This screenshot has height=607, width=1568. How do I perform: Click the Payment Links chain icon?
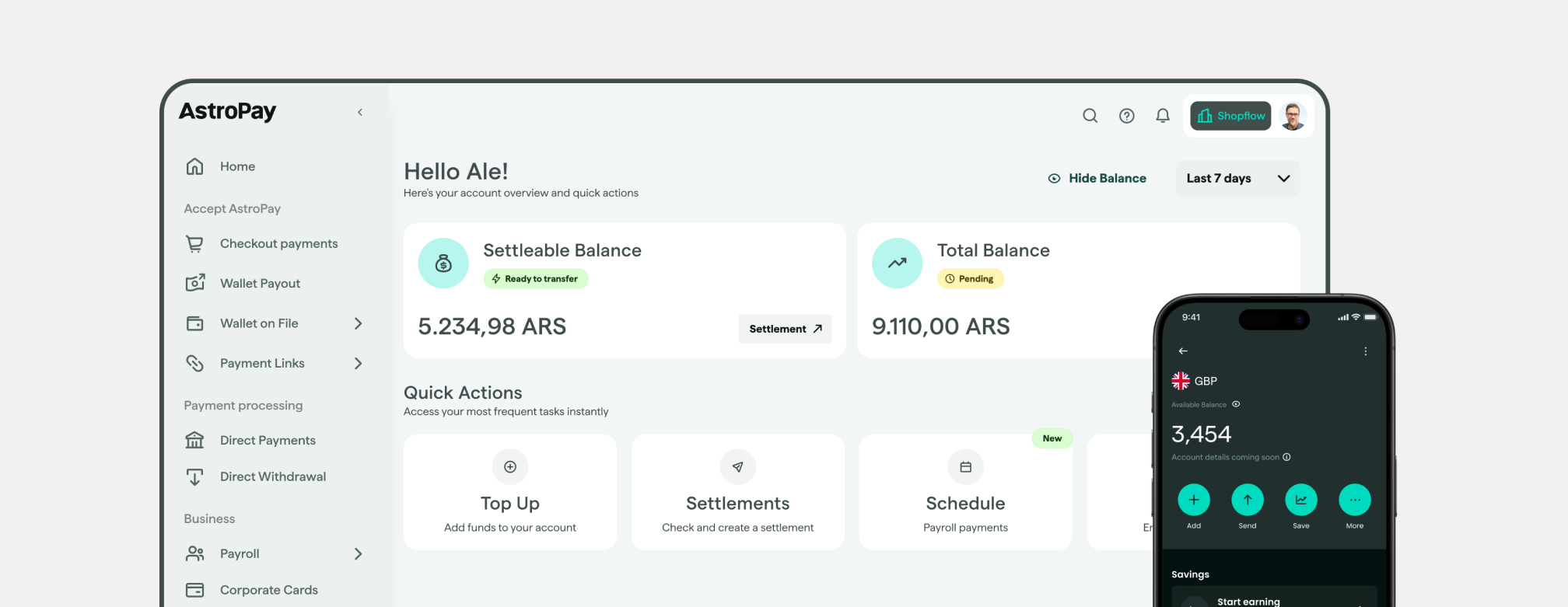coord(194,363)
